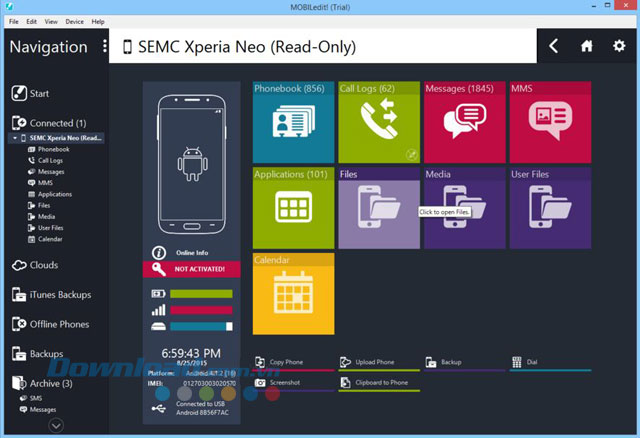Open the User Files tile
Image resolution: width=640 pixels, height=438 pixels.
click(x=550, y=208)
